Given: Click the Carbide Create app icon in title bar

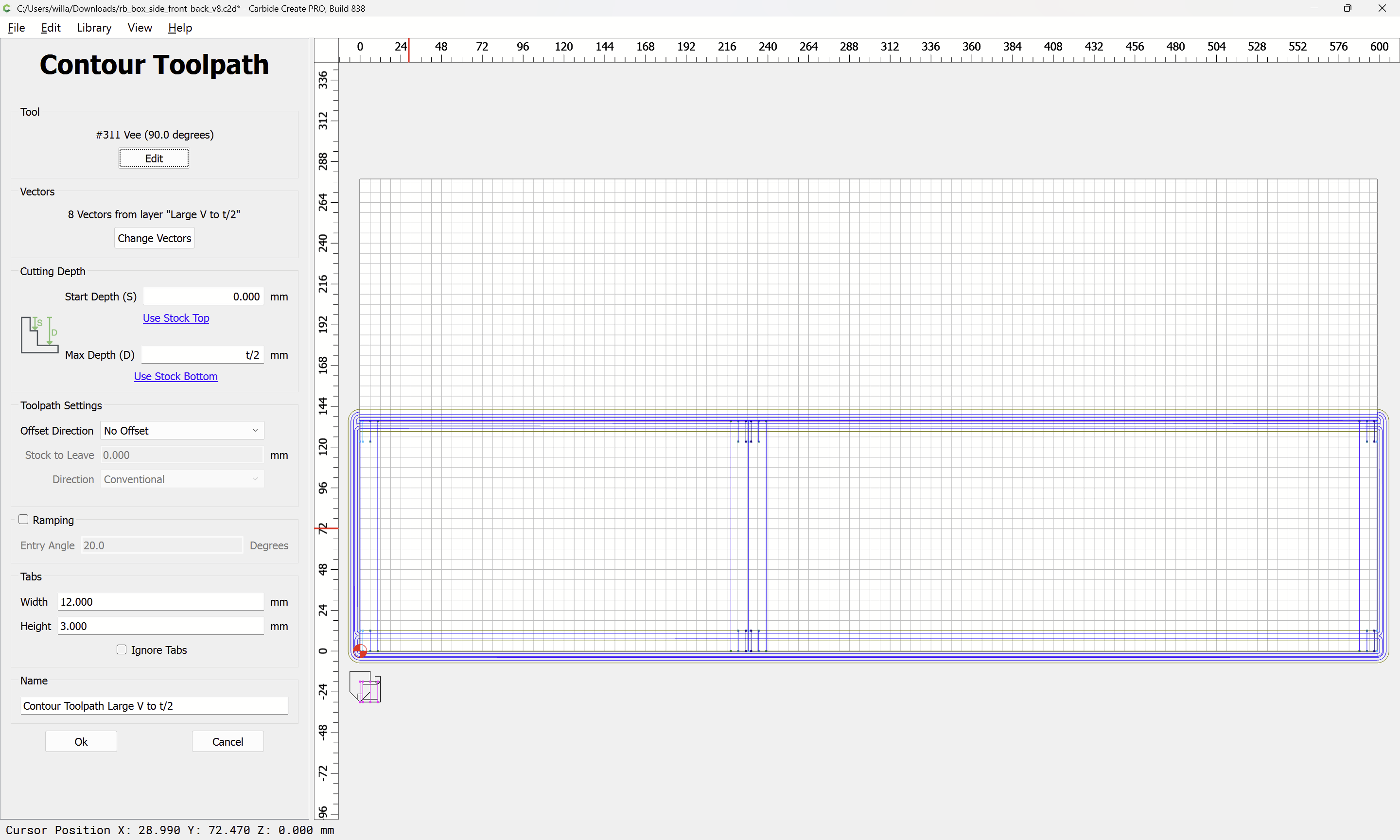Looking at the screenshot, I should [7, 8].
